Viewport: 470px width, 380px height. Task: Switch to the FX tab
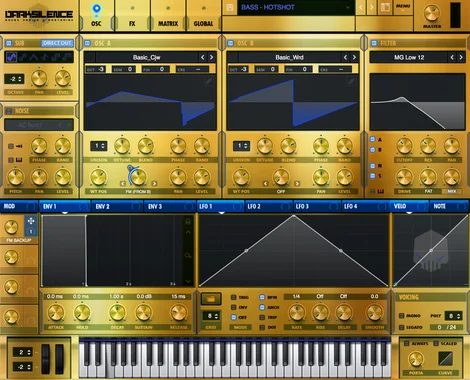click(132, 15)
